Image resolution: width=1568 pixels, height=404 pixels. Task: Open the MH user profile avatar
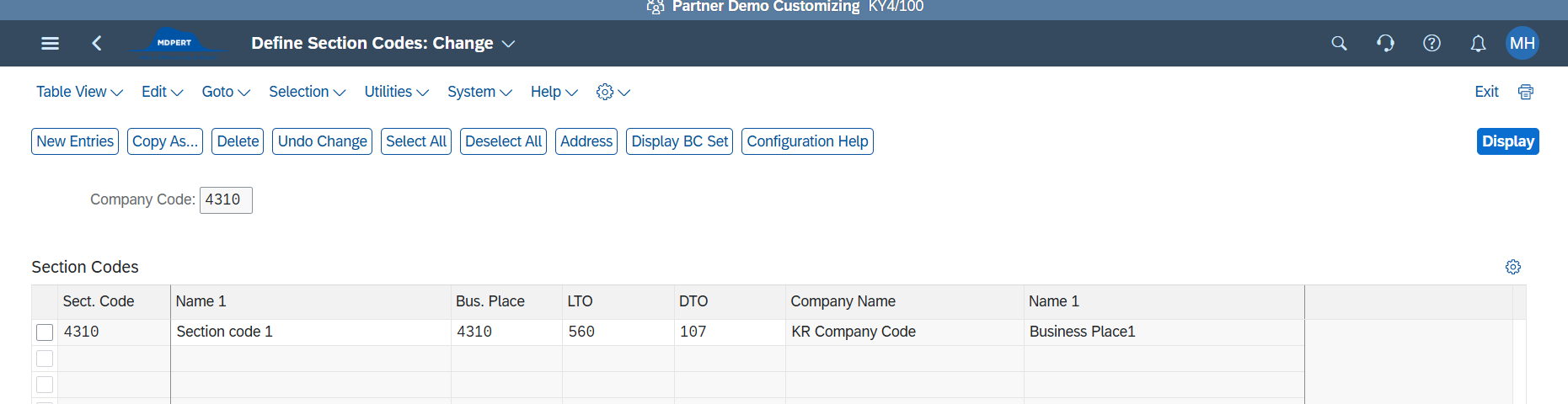[1523, 43]
